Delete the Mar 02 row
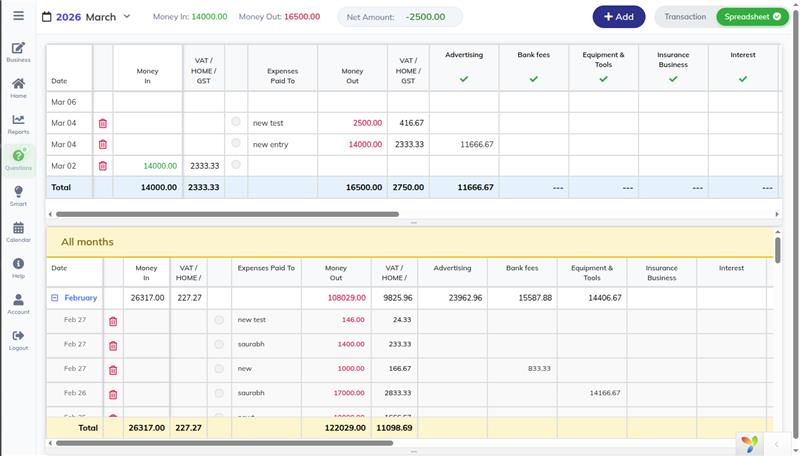Viewport: 800px width, 456px height. click(103, 166)
